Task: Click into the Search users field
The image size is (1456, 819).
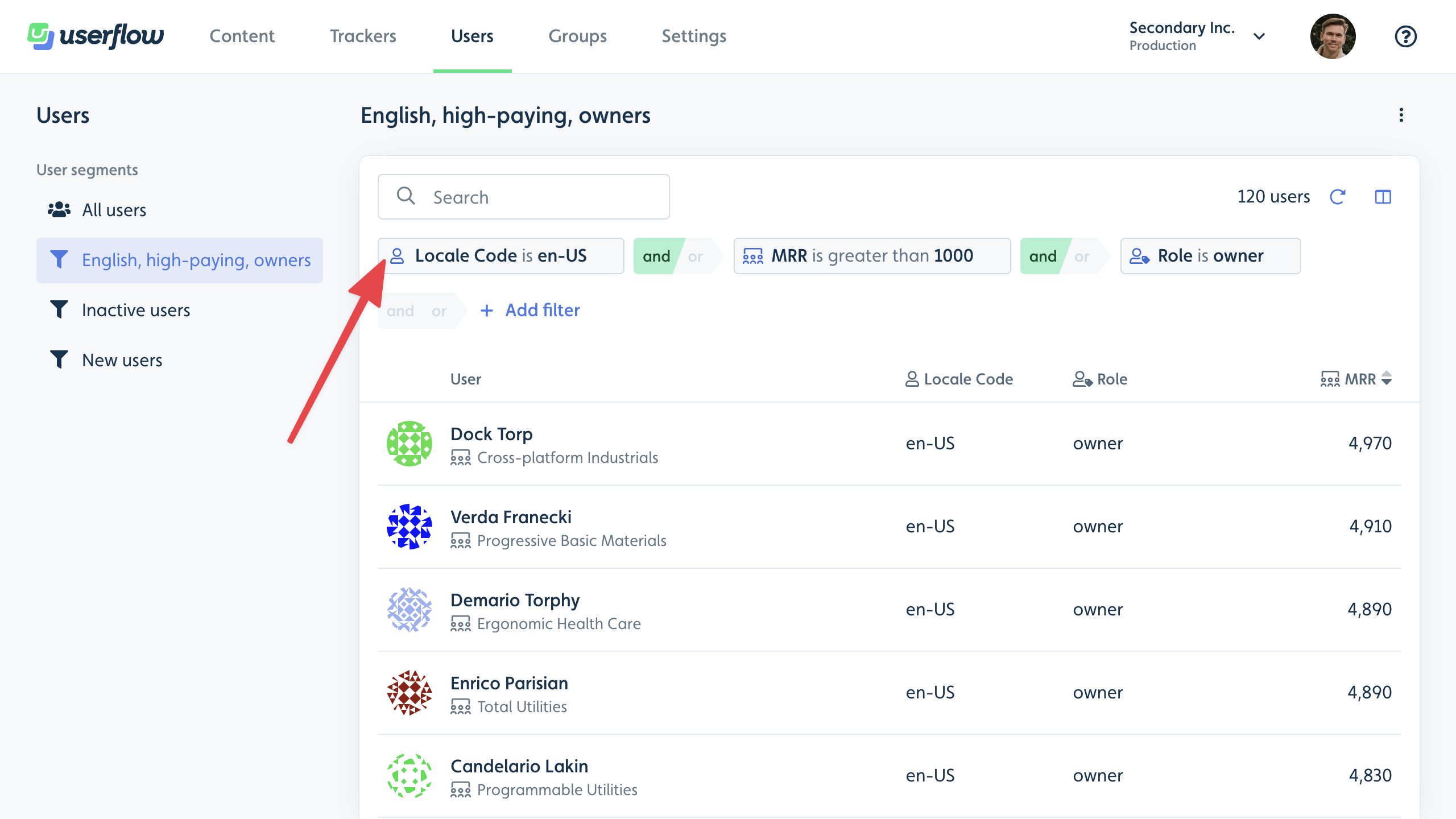Action: tap(523, 197)
